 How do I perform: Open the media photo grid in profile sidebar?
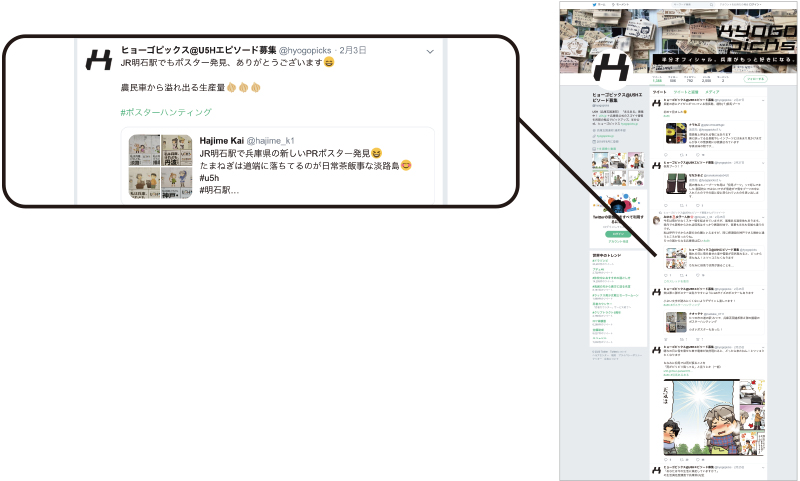[617, 172]
